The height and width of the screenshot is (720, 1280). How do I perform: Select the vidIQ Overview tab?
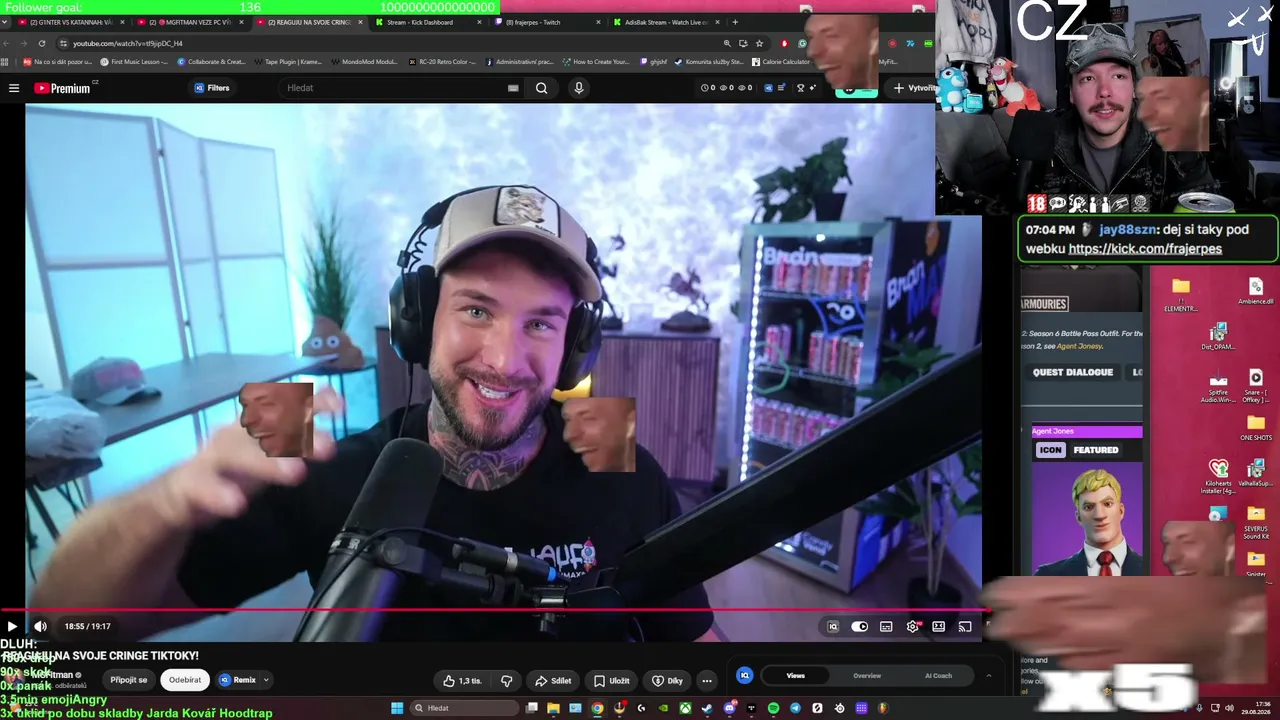coord(867,676)
